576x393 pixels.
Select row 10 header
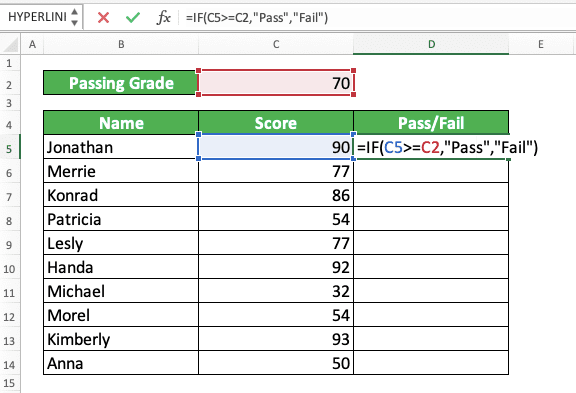[10, 268]
